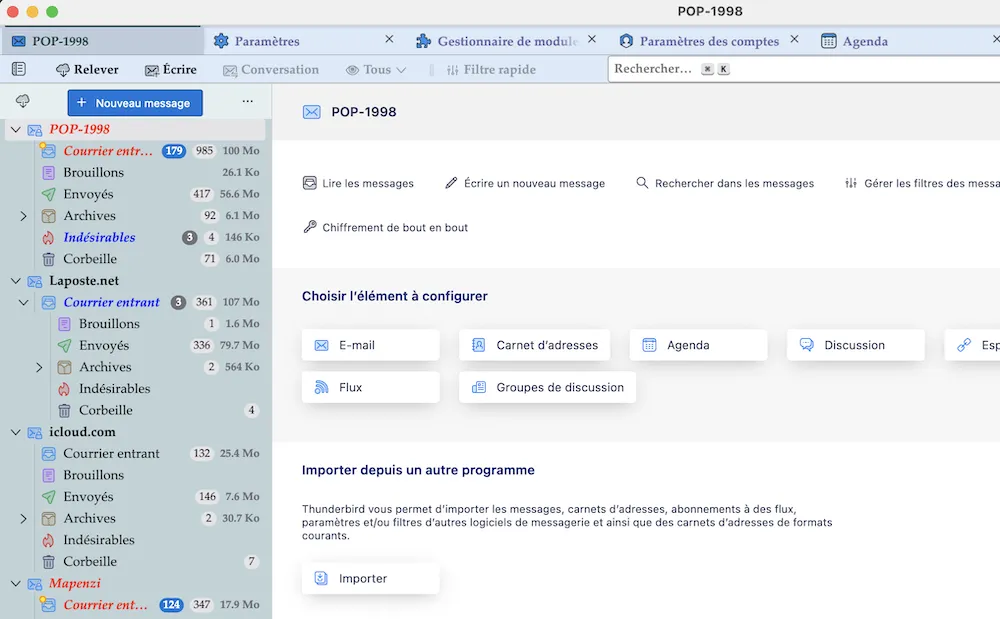The width and height of the screenshot is (1000, 619).
Task: Click the E-mail setup button
Action: click(x=371, y=345)
